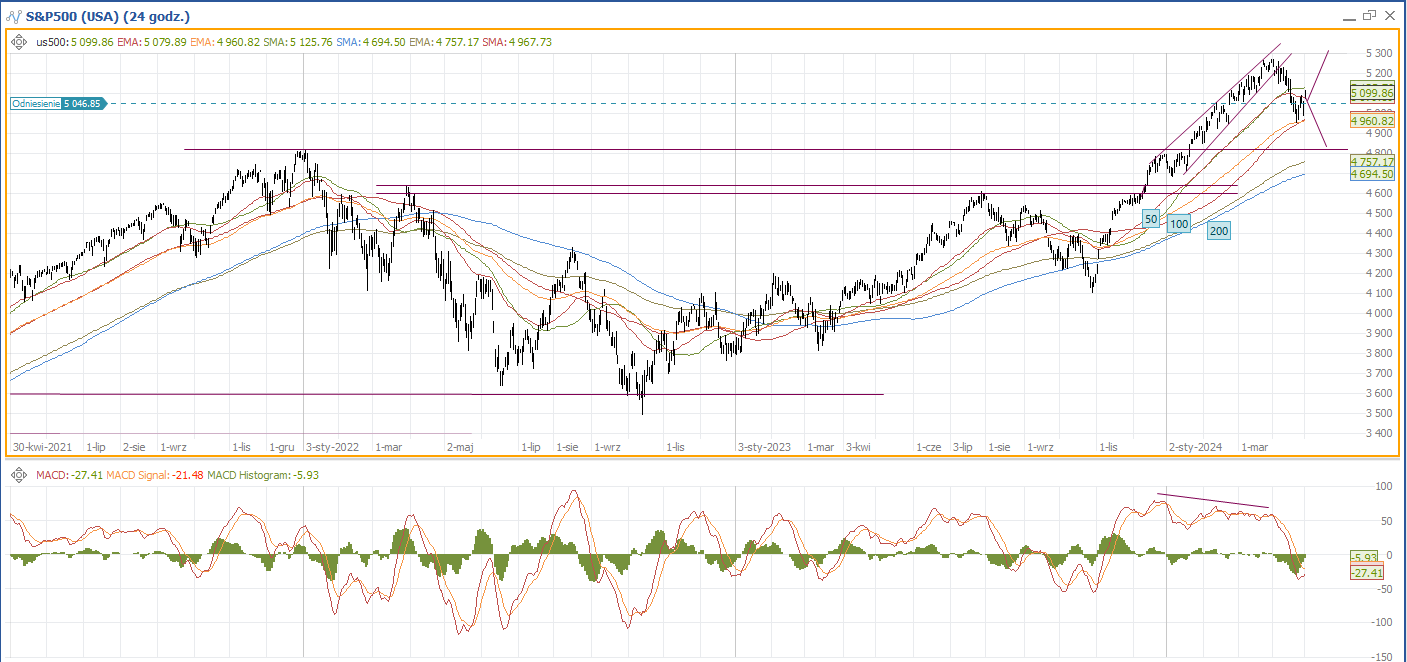
Task: Select the Odniesienie 5 046.85 reference marker
Action: coord(59,103)
